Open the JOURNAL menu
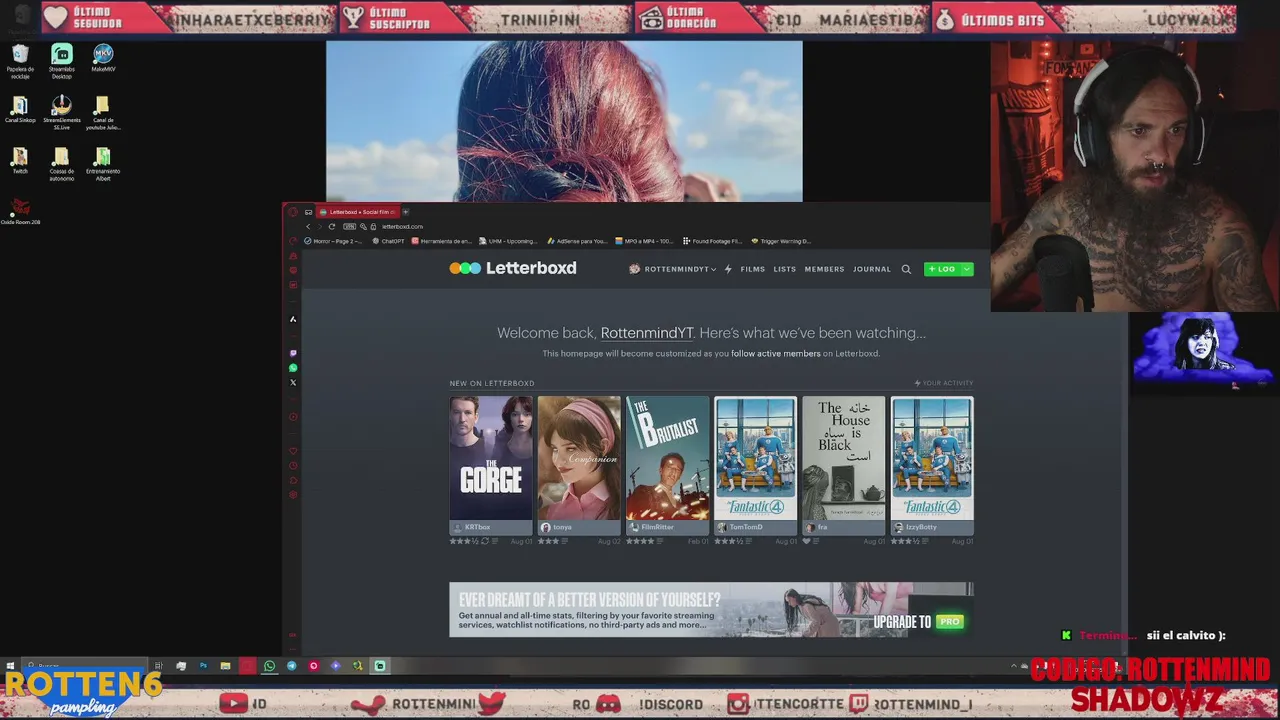This screenshot has width=1280, height=720. pyautogui.click(x=872, y=269)
